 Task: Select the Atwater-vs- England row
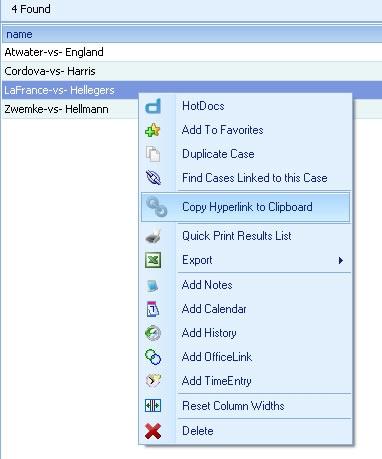192,52
